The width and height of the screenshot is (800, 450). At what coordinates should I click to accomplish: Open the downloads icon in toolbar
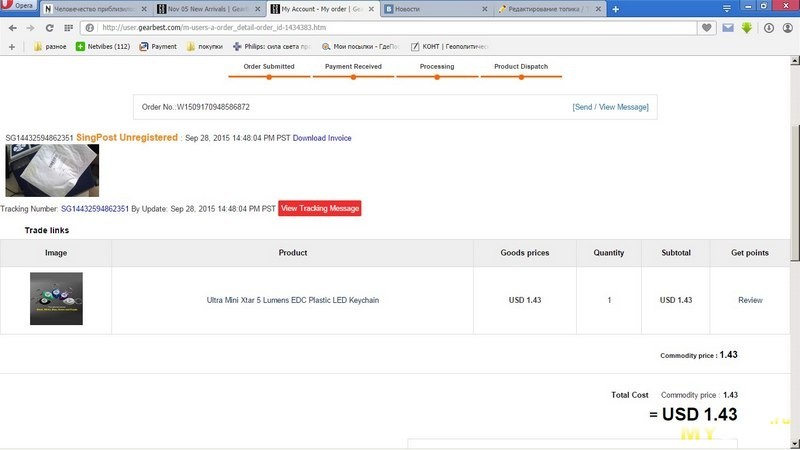tap(769, 28)
